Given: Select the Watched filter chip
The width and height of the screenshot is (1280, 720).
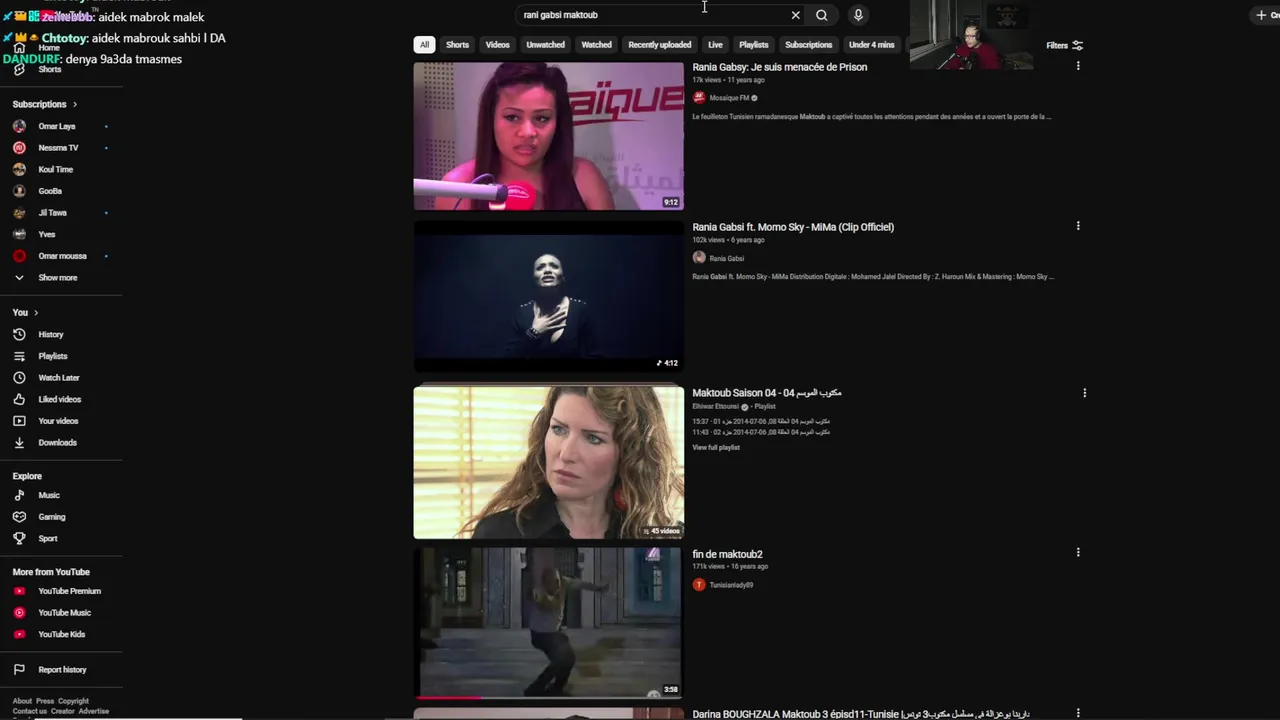Looking at the screenshot, I should 596,45.
